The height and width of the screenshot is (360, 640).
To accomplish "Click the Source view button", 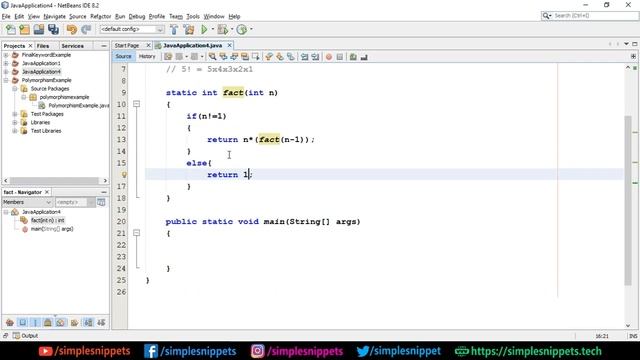I will coord(123,56).
